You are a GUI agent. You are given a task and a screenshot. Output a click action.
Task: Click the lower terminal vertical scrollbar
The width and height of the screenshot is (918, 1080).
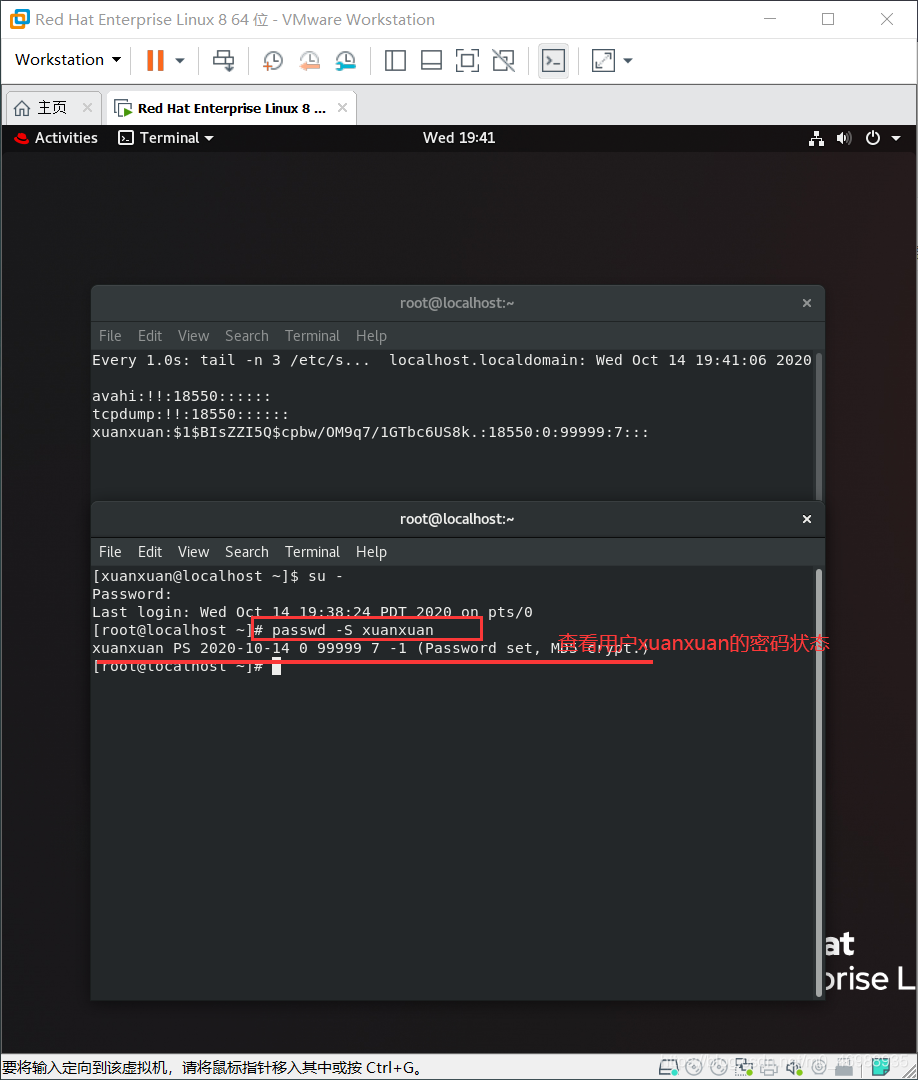pyautogui.click(x=819, y=782)
